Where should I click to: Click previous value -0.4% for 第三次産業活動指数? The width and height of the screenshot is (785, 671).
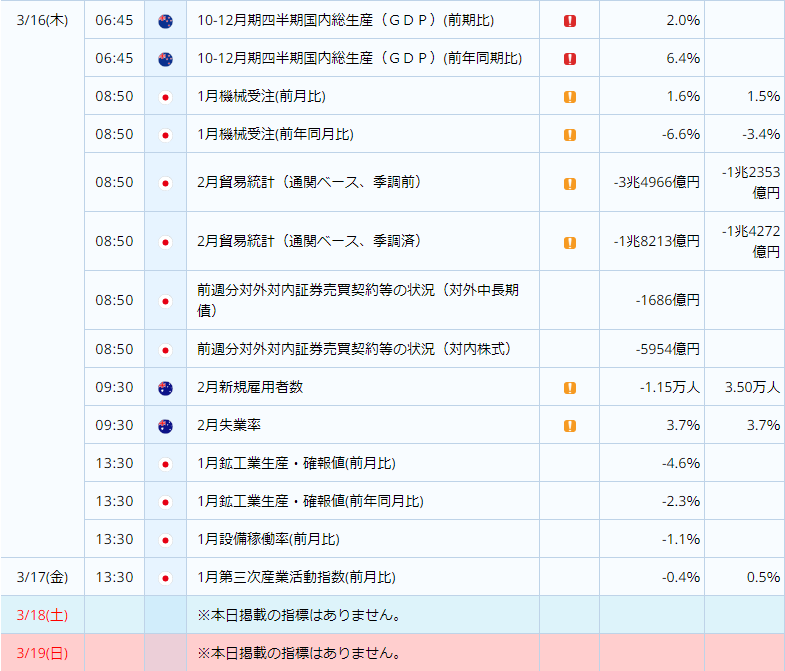click(x=681, y=577)
